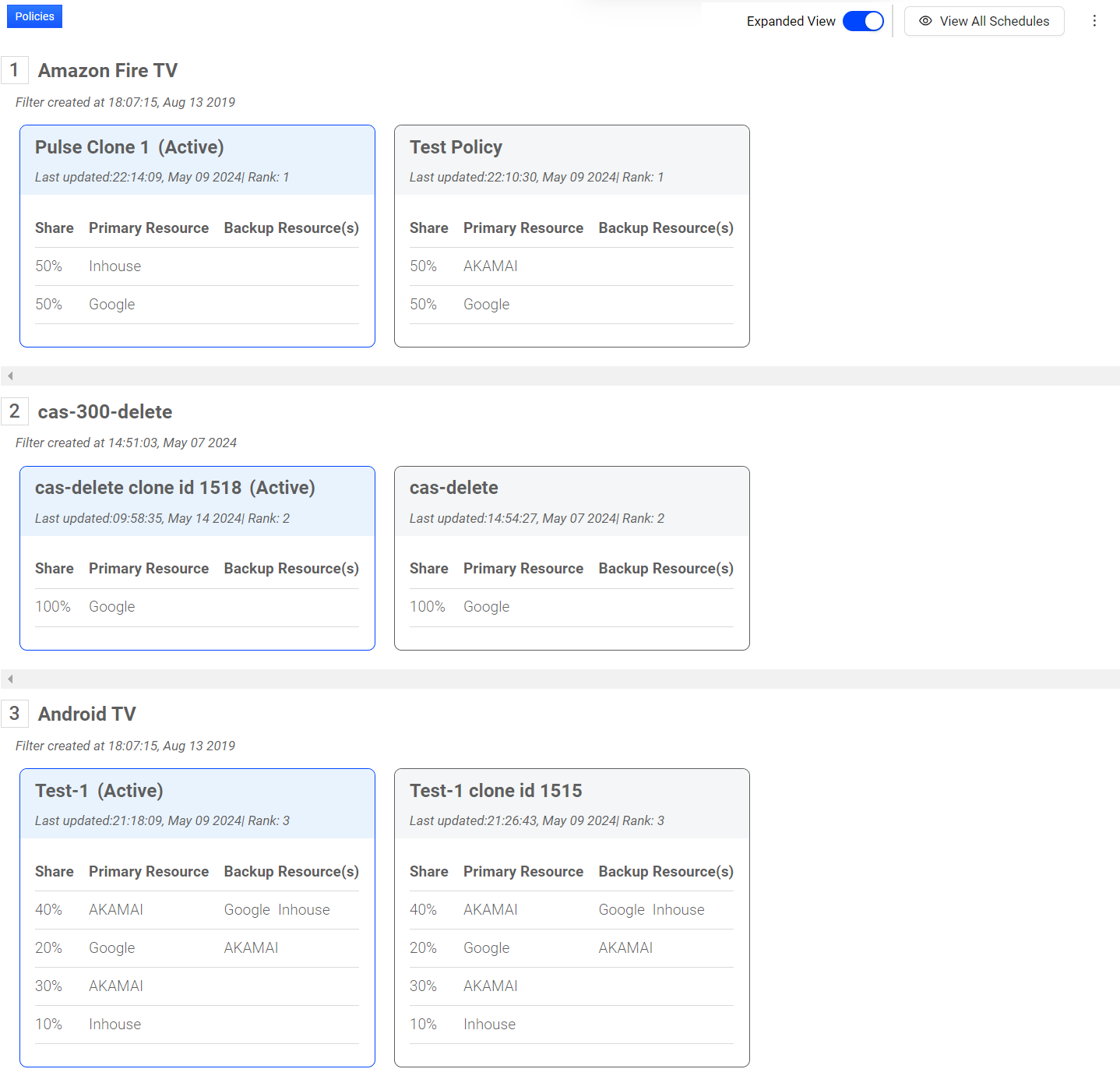The image size is (1120, 1083).
Task: Click rank number 1 box beside Amazon Fire TV
Action: [x=15, y=70]
